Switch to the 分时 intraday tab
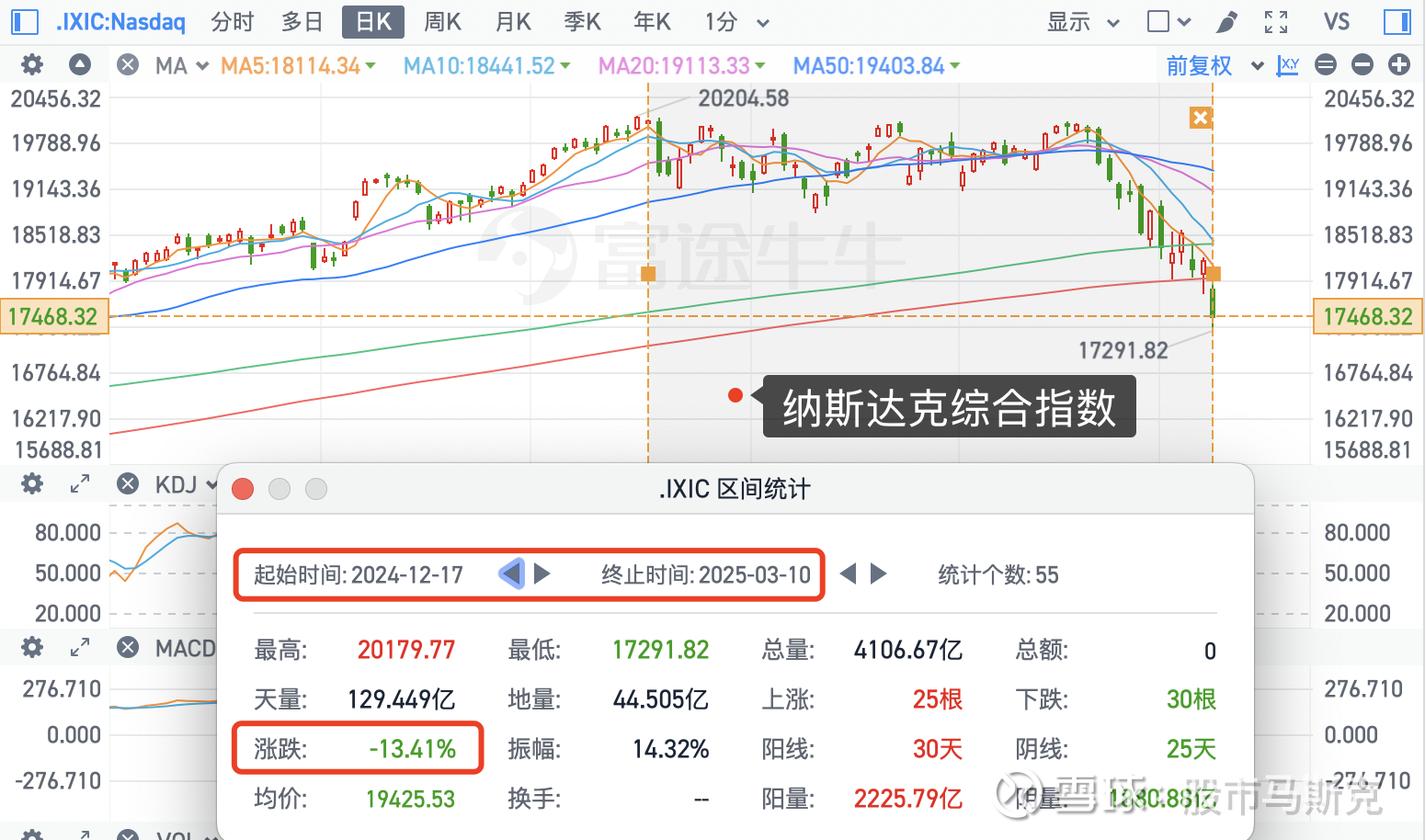1425x840 pixels. tap(232, 21)
